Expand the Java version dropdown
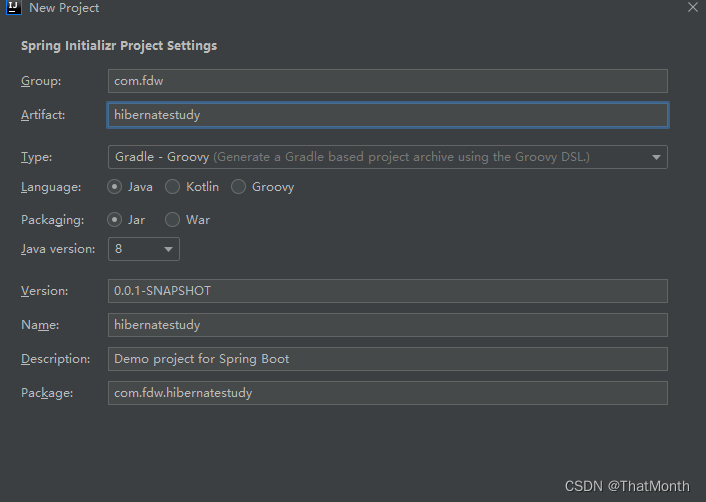Viewport: 706px width, 502px height. click(144, 249)
